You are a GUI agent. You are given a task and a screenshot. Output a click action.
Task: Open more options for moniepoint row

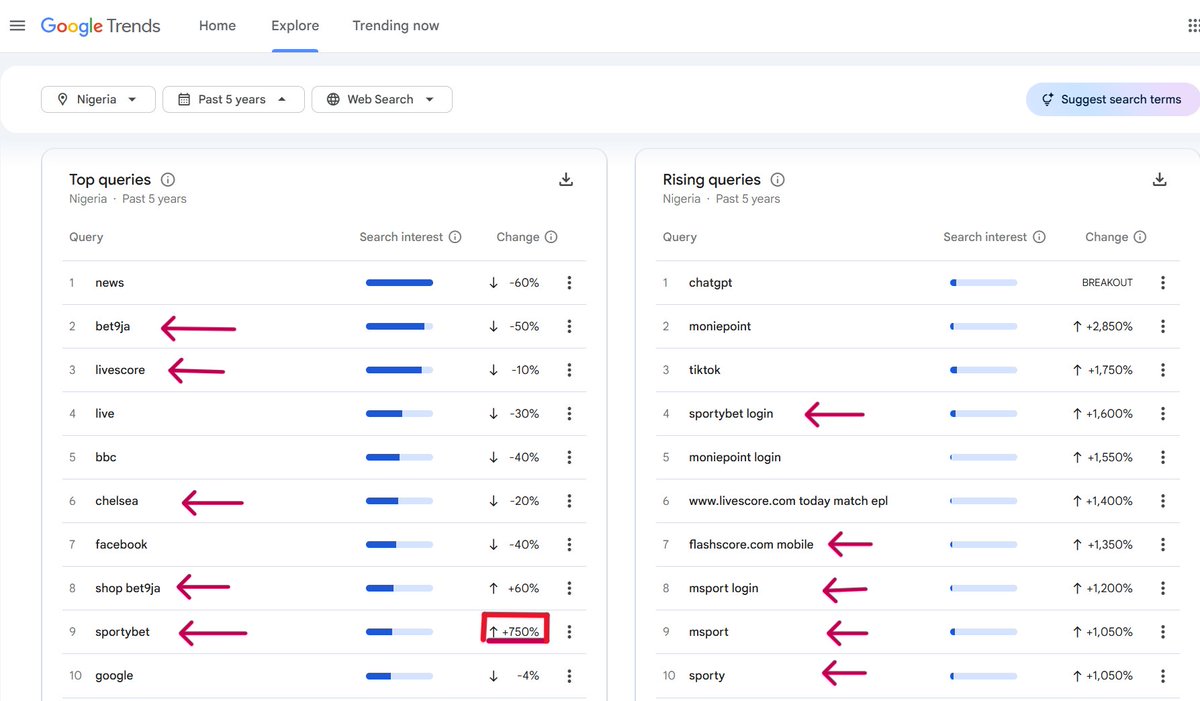(x=1163, y=326)
